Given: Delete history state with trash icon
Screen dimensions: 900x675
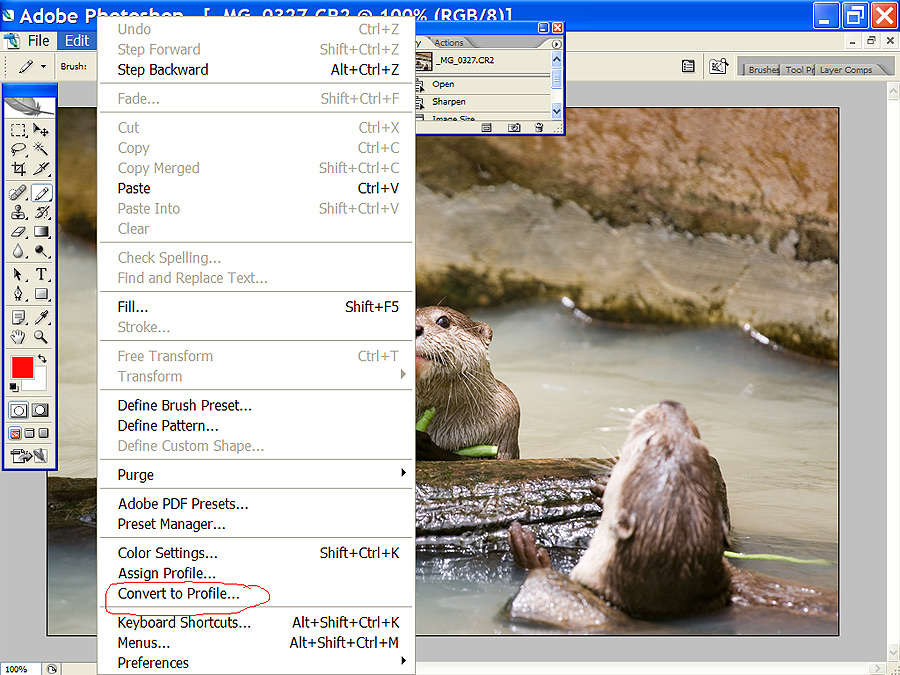Looking at the screenshot, I should point(539,128).
